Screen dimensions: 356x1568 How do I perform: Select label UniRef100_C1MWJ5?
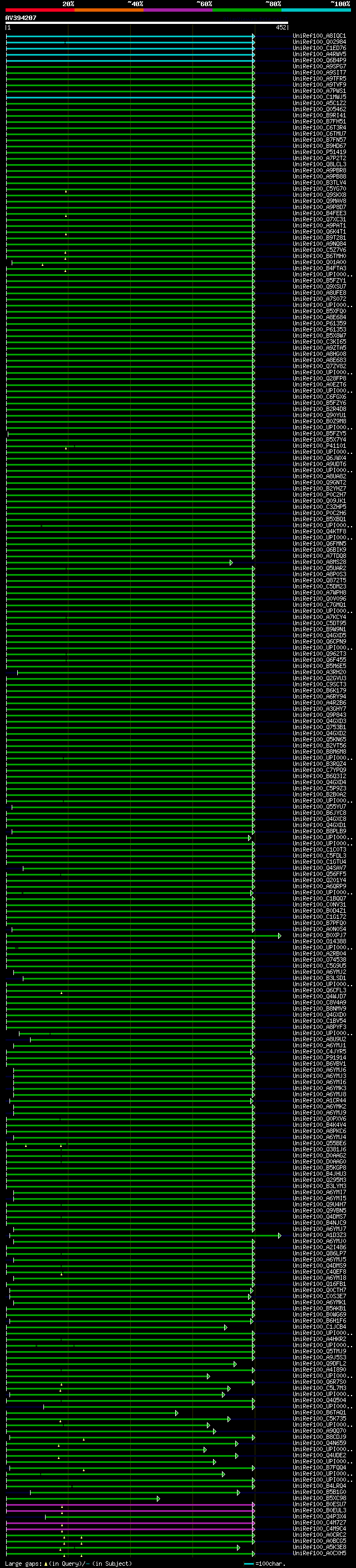[x=319, y=97]
